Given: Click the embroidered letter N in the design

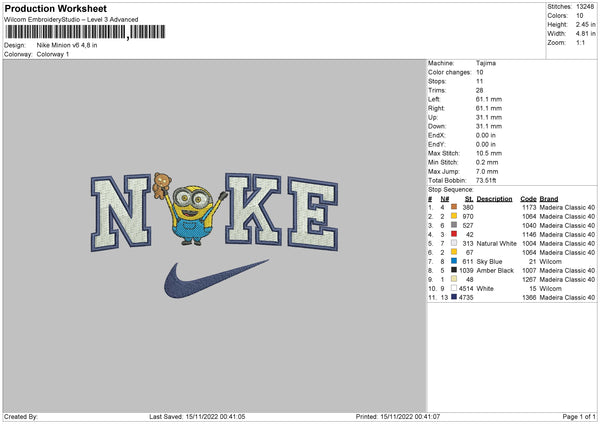Looking at the screenshot, I should 121,212.
